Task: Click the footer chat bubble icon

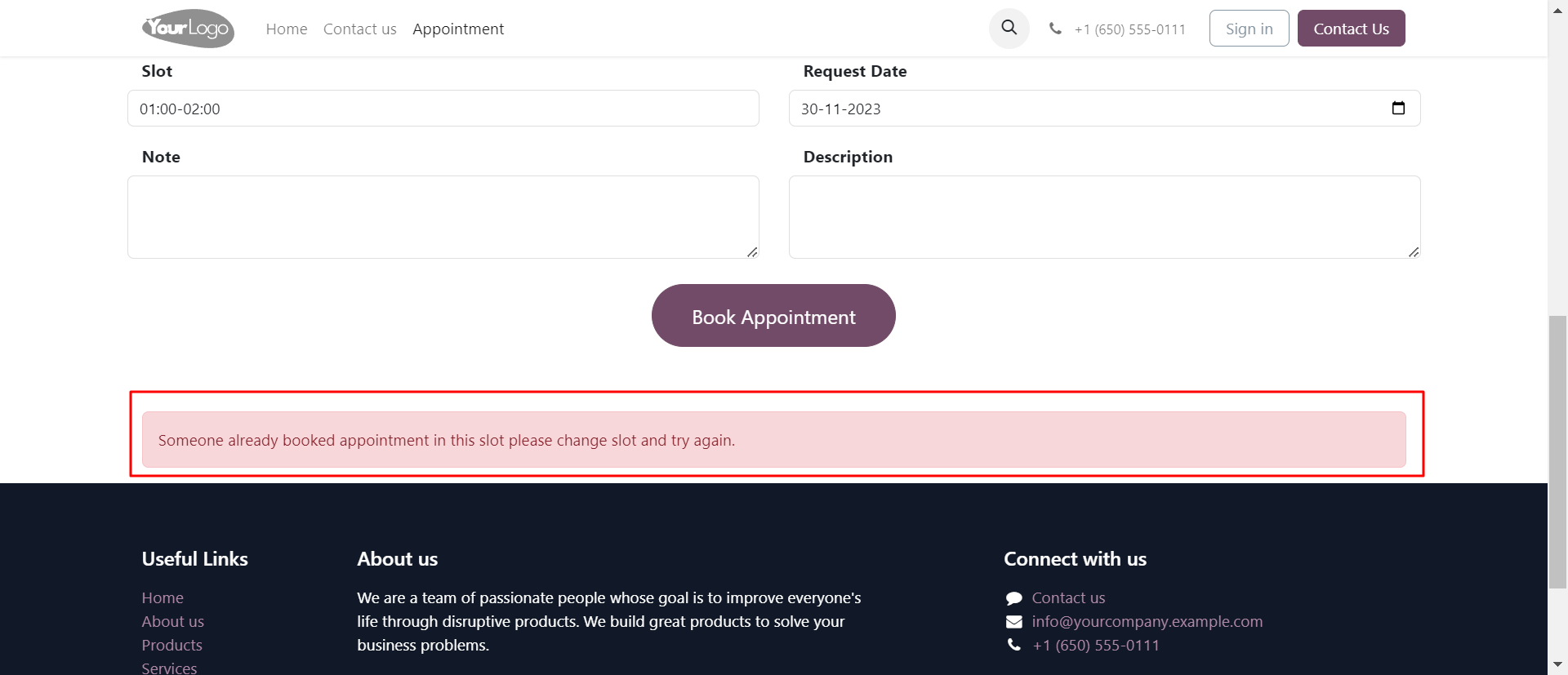Action: 1014,598
